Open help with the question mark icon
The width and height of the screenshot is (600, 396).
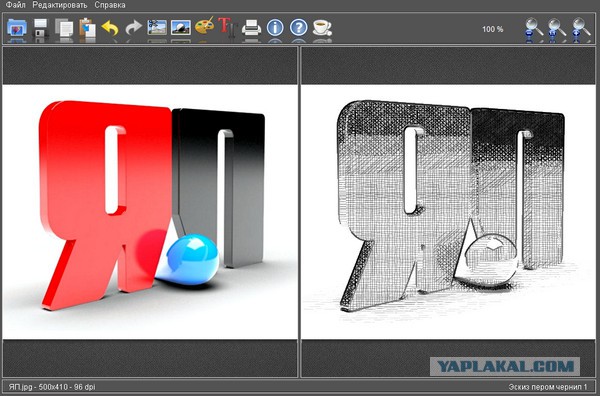click(x=298, y=28)
